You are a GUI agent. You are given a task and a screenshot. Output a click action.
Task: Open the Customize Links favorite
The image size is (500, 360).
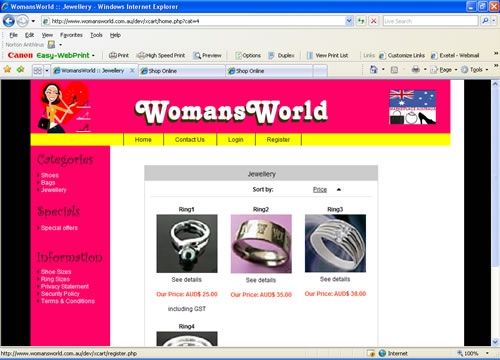pos(402,55)
